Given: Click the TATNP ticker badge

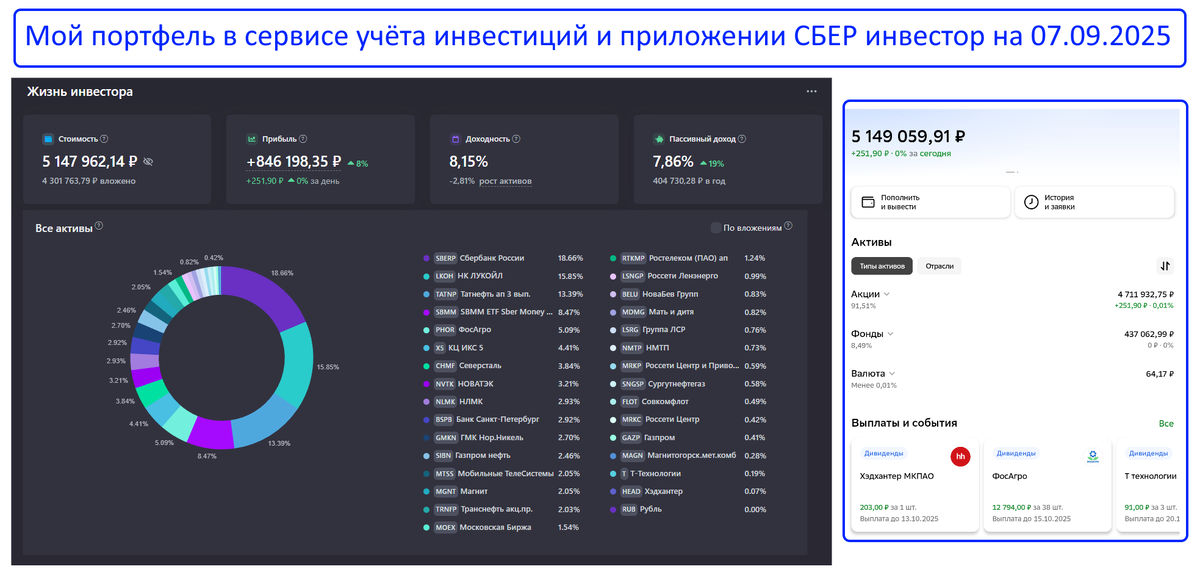Looking at the screenshot, I should pos(445,294).
